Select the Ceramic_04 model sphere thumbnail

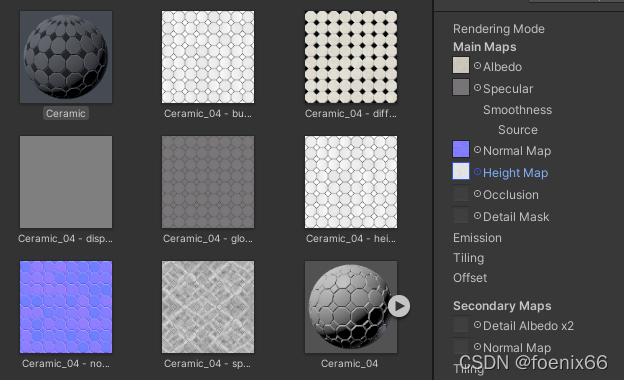click(351, 307)
